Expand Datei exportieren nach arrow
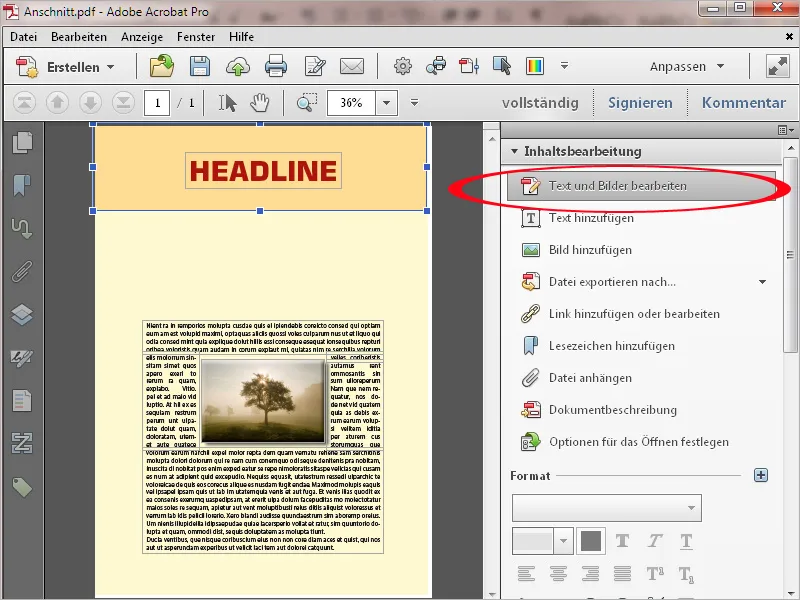 762,282
